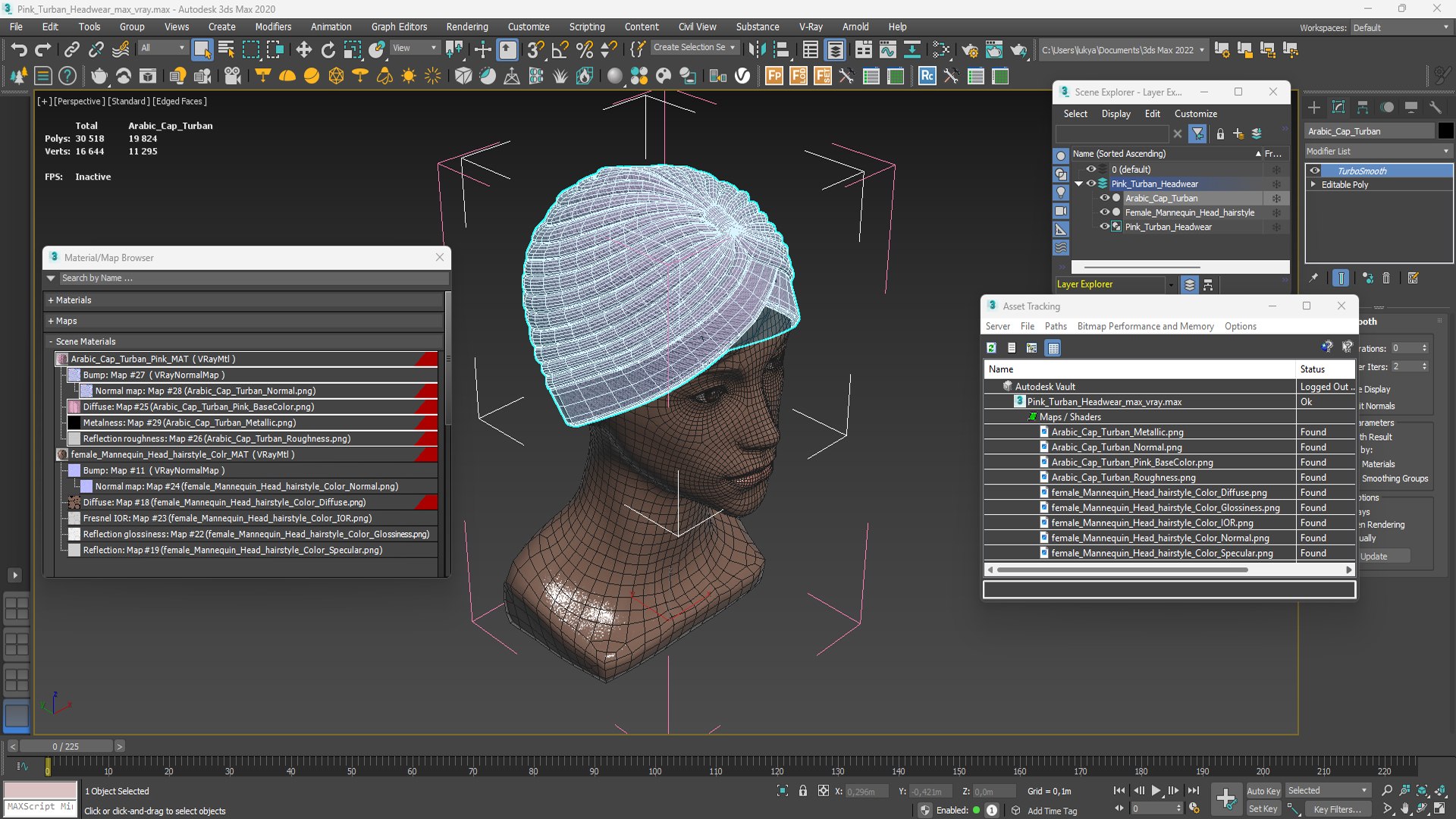Open the Modify command panel tab
The image size is (1456, 819).
1338,107
